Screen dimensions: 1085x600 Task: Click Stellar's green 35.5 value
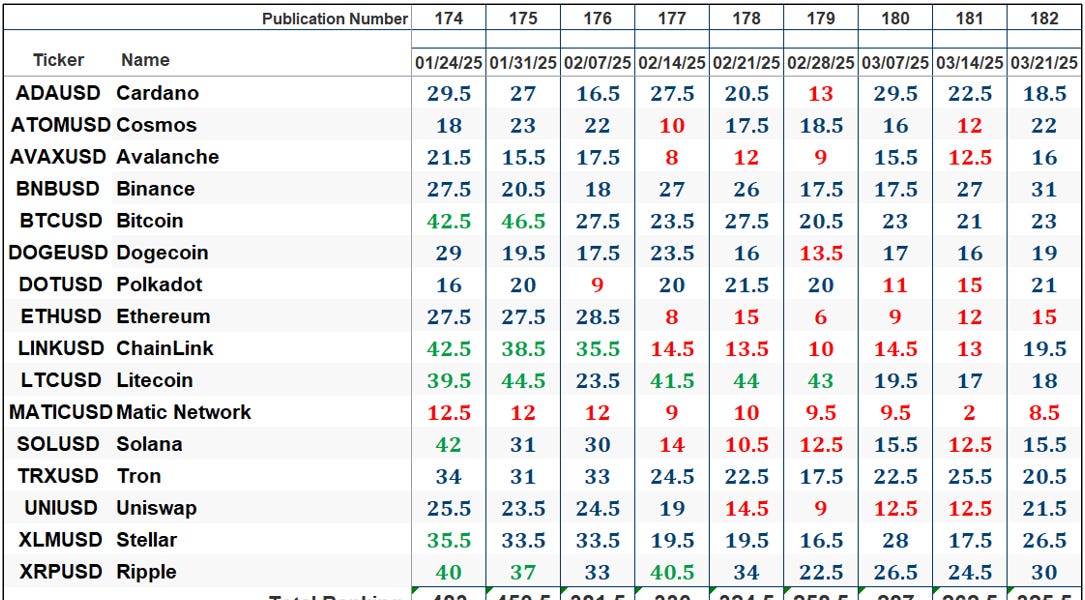(x=448, y=540)
